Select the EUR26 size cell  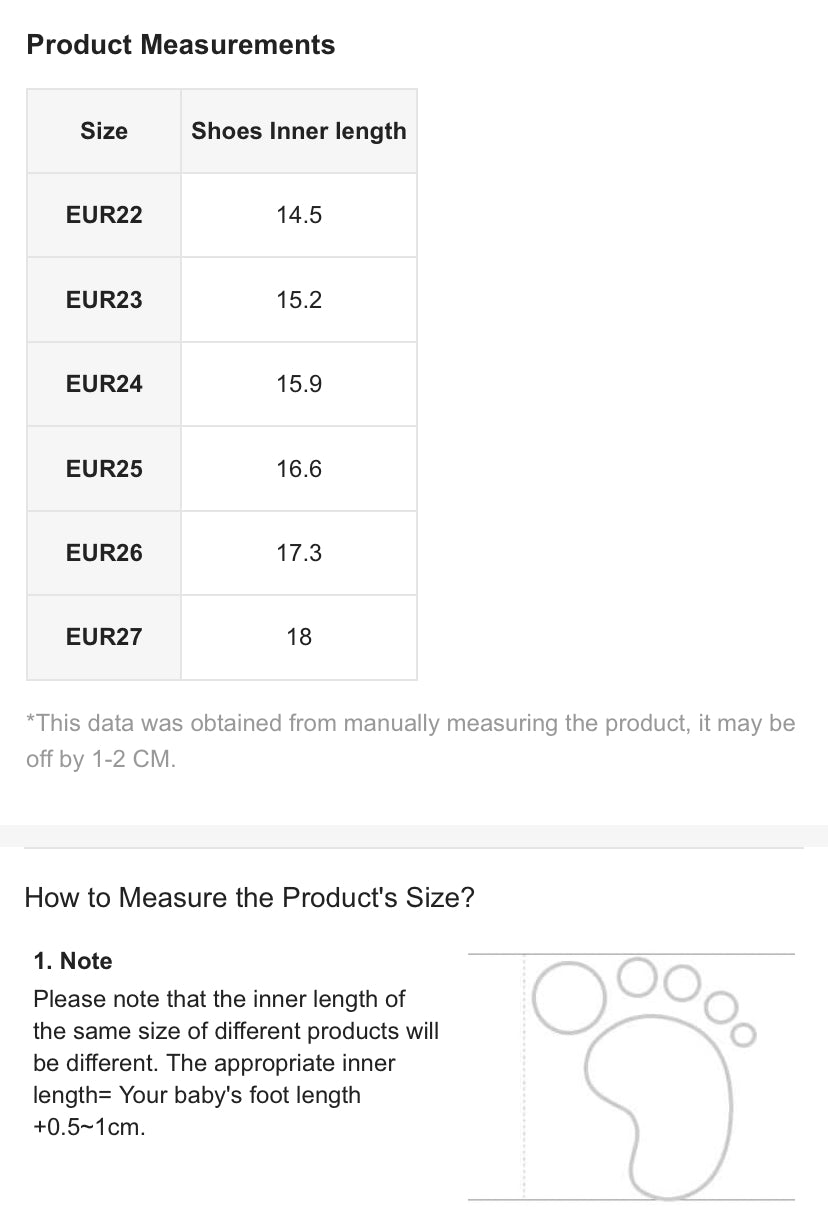coord(104,553)
